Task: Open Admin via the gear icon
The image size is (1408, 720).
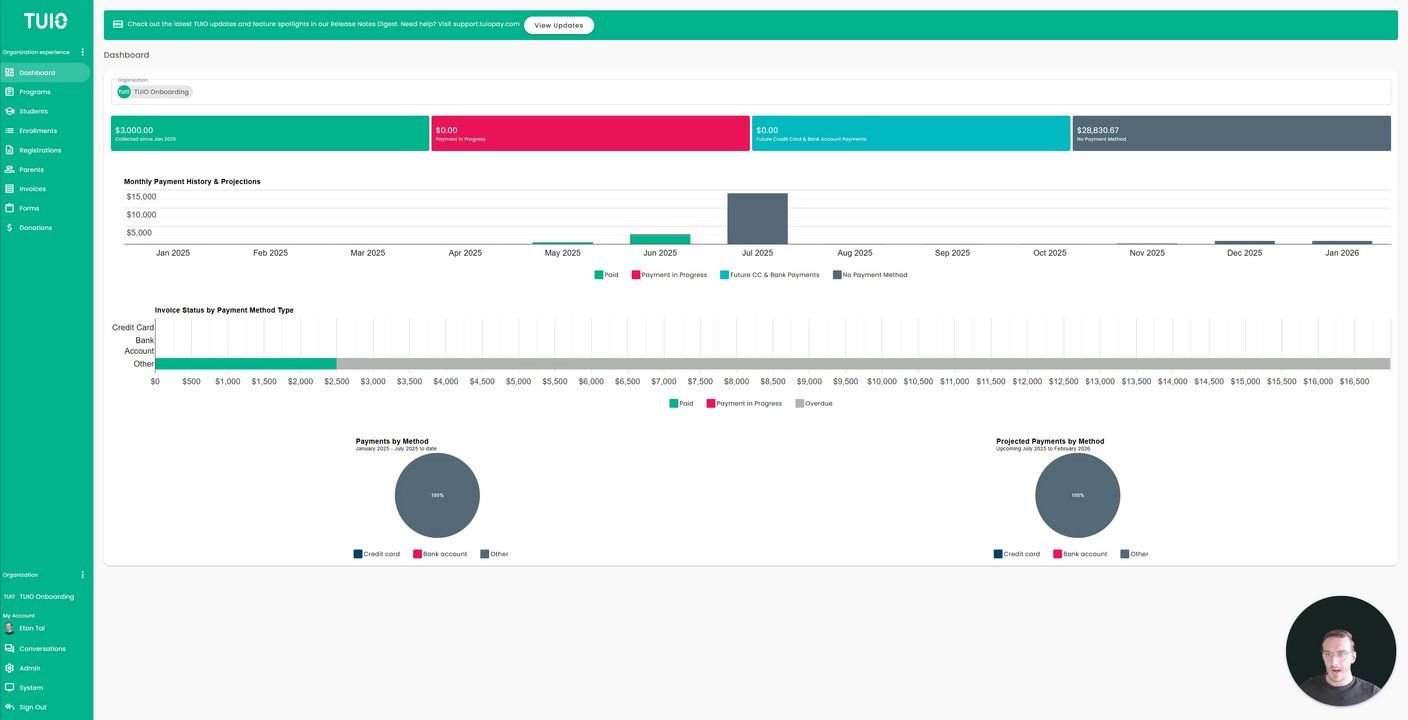Action: point(9,668)
